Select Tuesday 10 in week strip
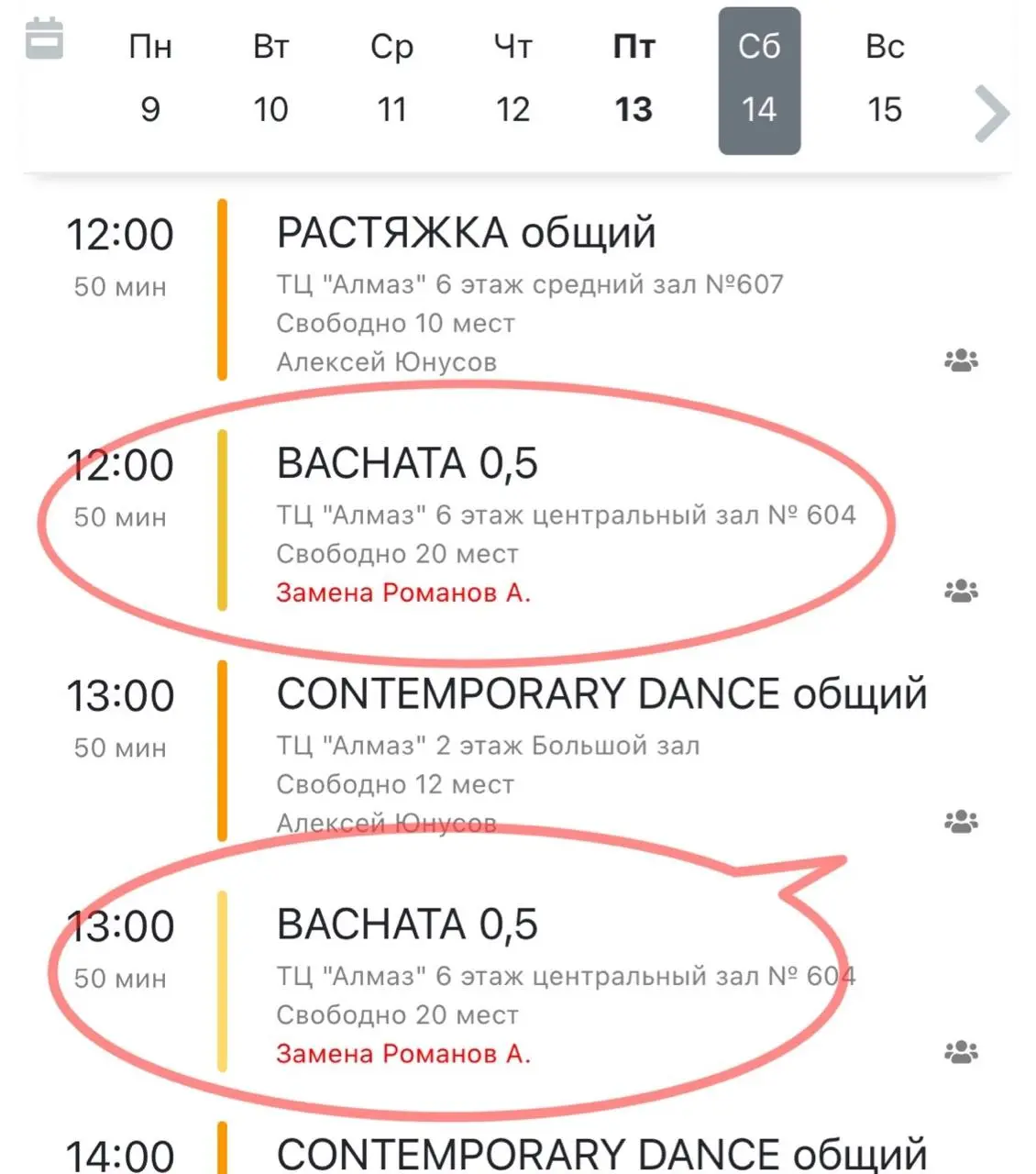 coord(270,79)
